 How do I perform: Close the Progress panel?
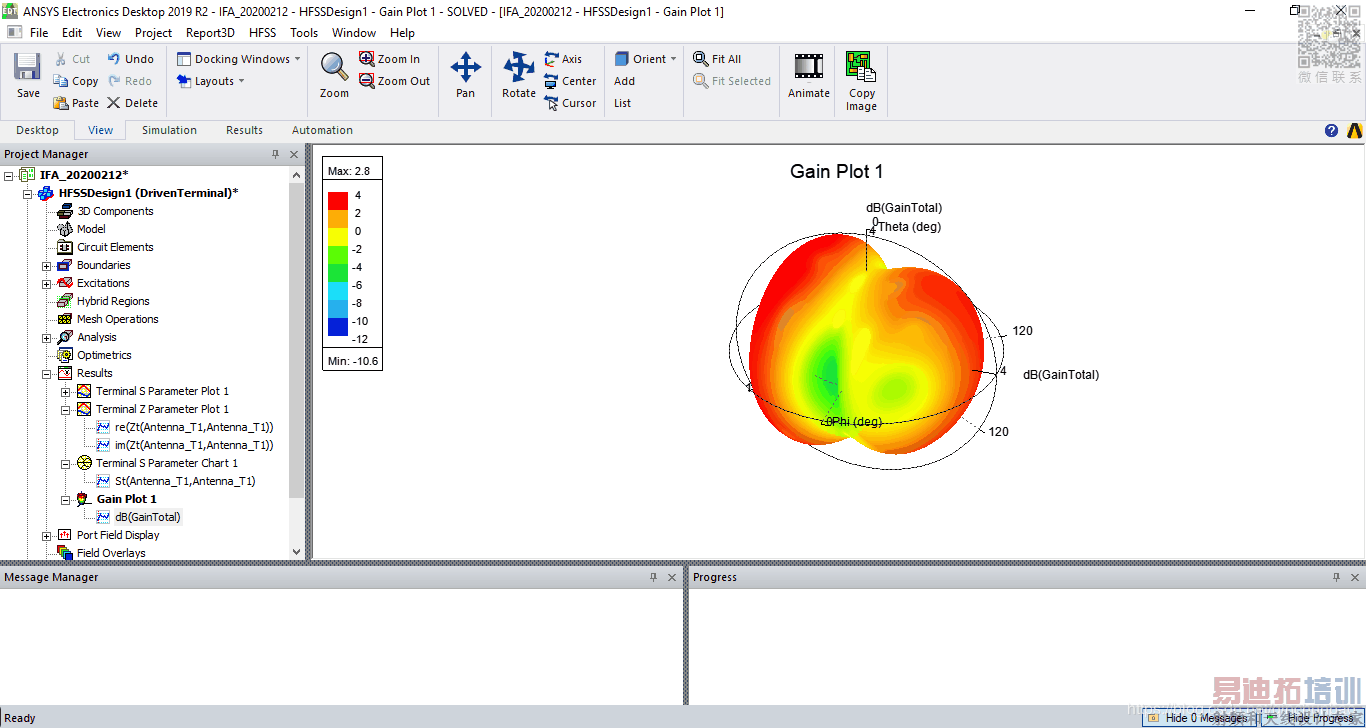point(1355,577)
